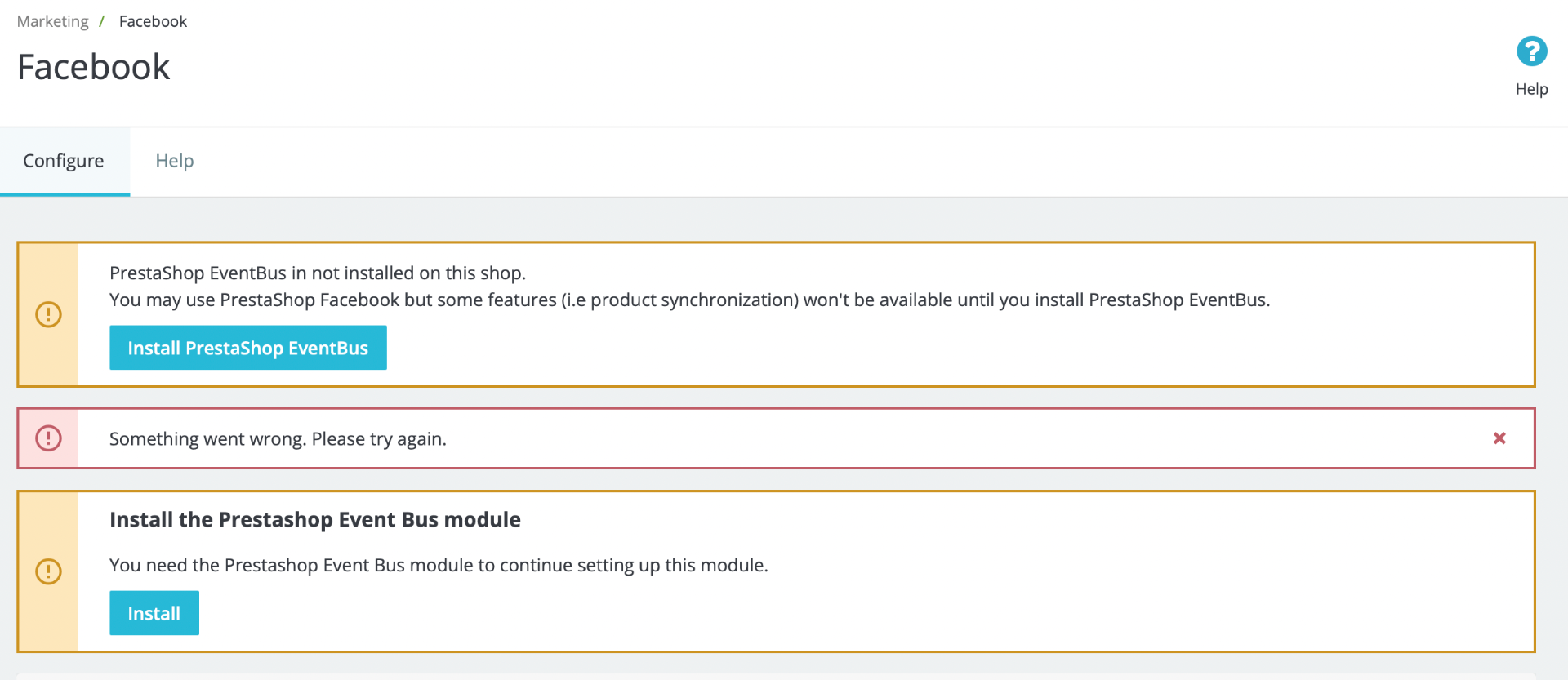Dismiss the 'Something went wrong' error alert
Viewport: 1568px width, 680px height.
[x=1499, y=438]
